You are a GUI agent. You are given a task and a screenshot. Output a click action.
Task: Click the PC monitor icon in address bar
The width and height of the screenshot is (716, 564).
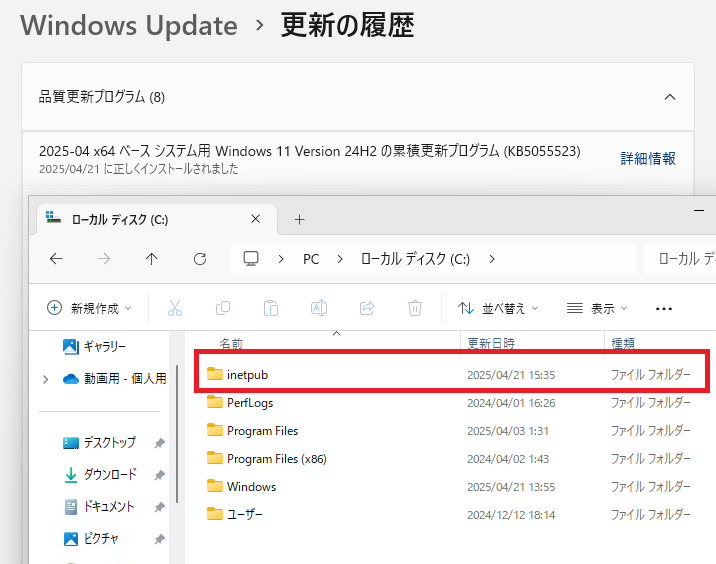tap(251, 258)
